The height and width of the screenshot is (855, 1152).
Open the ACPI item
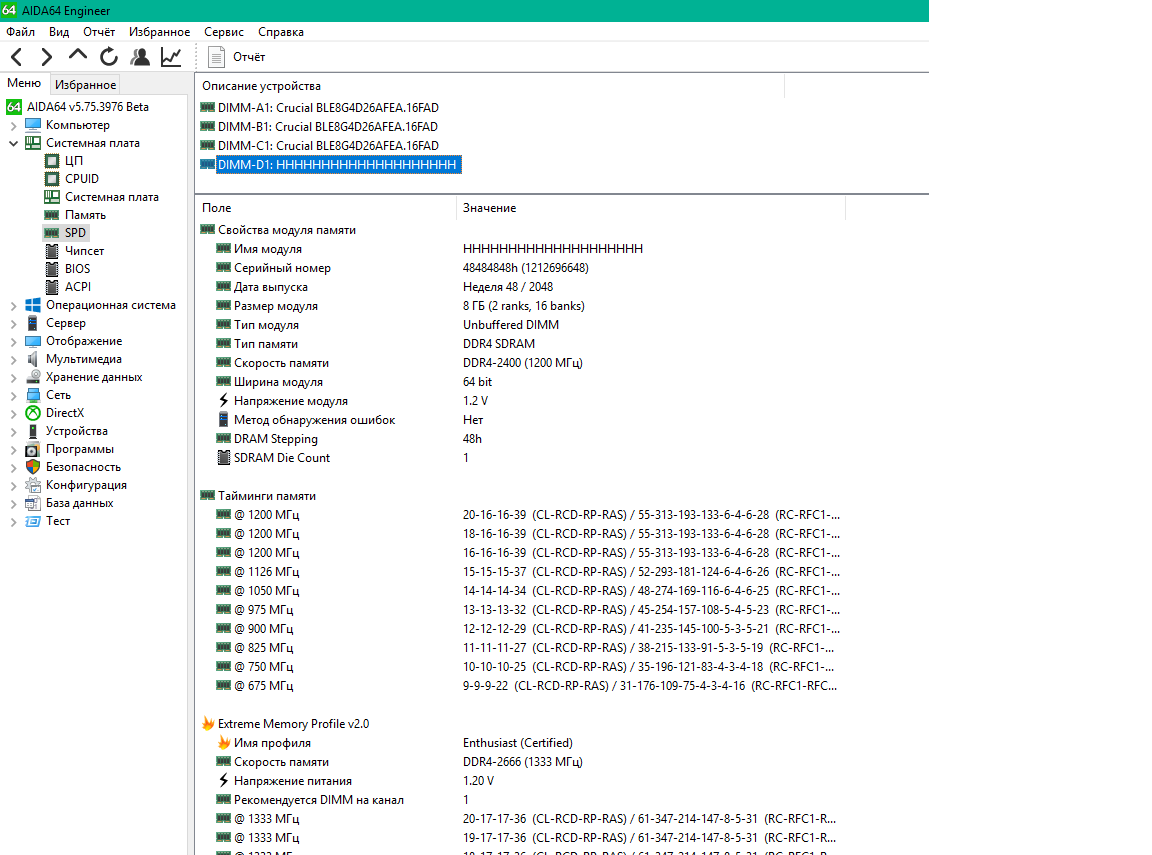coord(78,286)
